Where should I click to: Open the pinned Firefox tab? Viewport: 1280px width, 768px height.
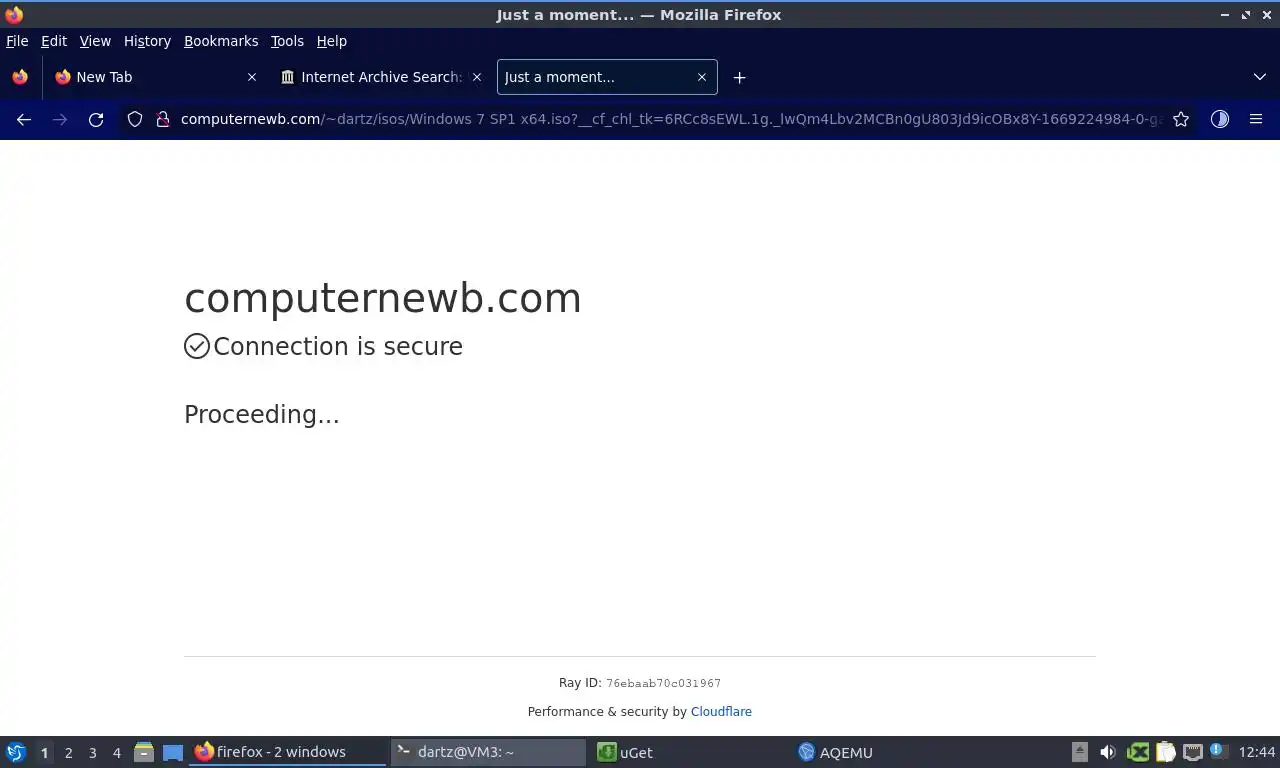(20, 77)
